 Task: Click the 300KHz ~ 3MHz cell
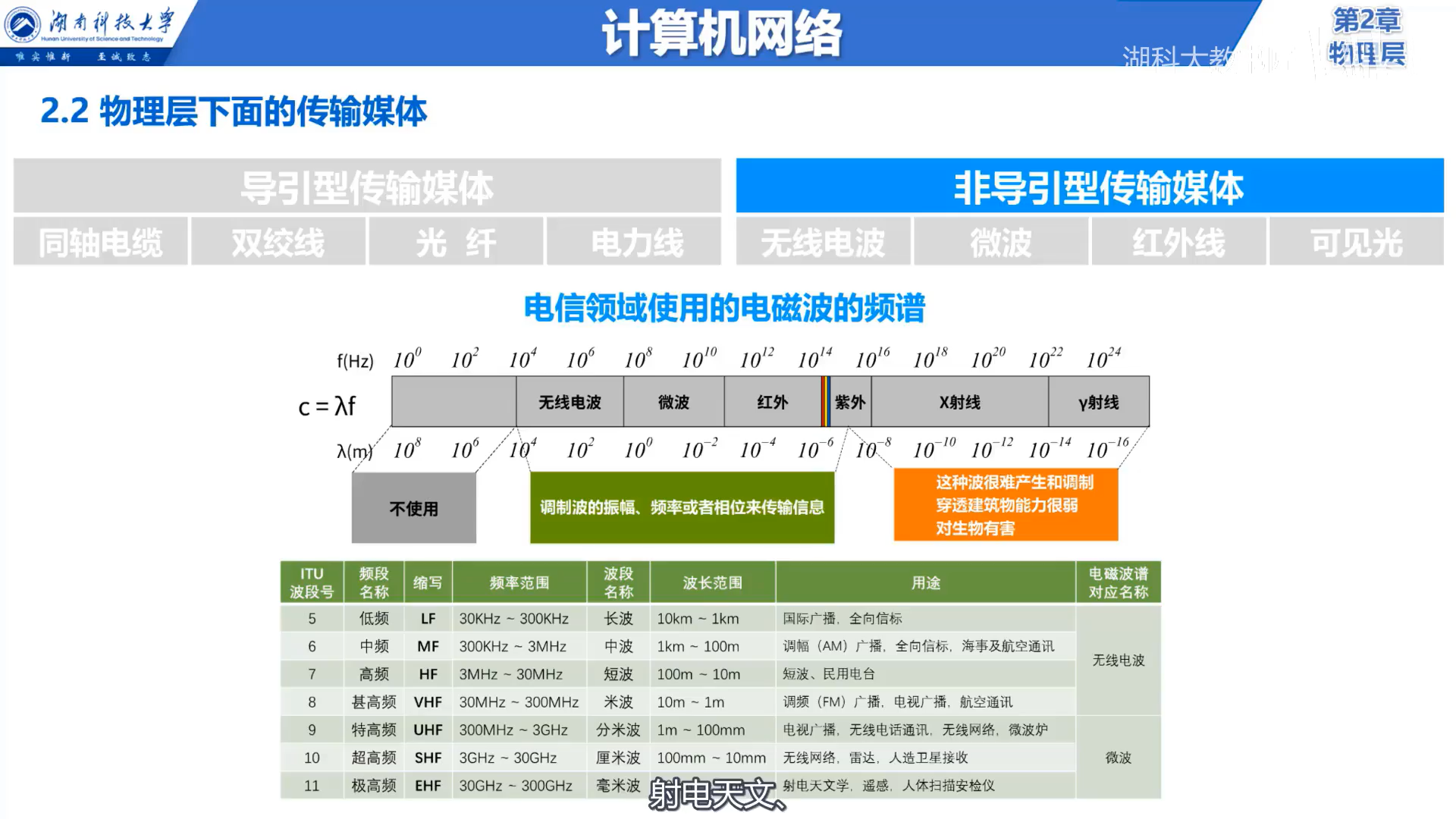(x=519, y=646)
